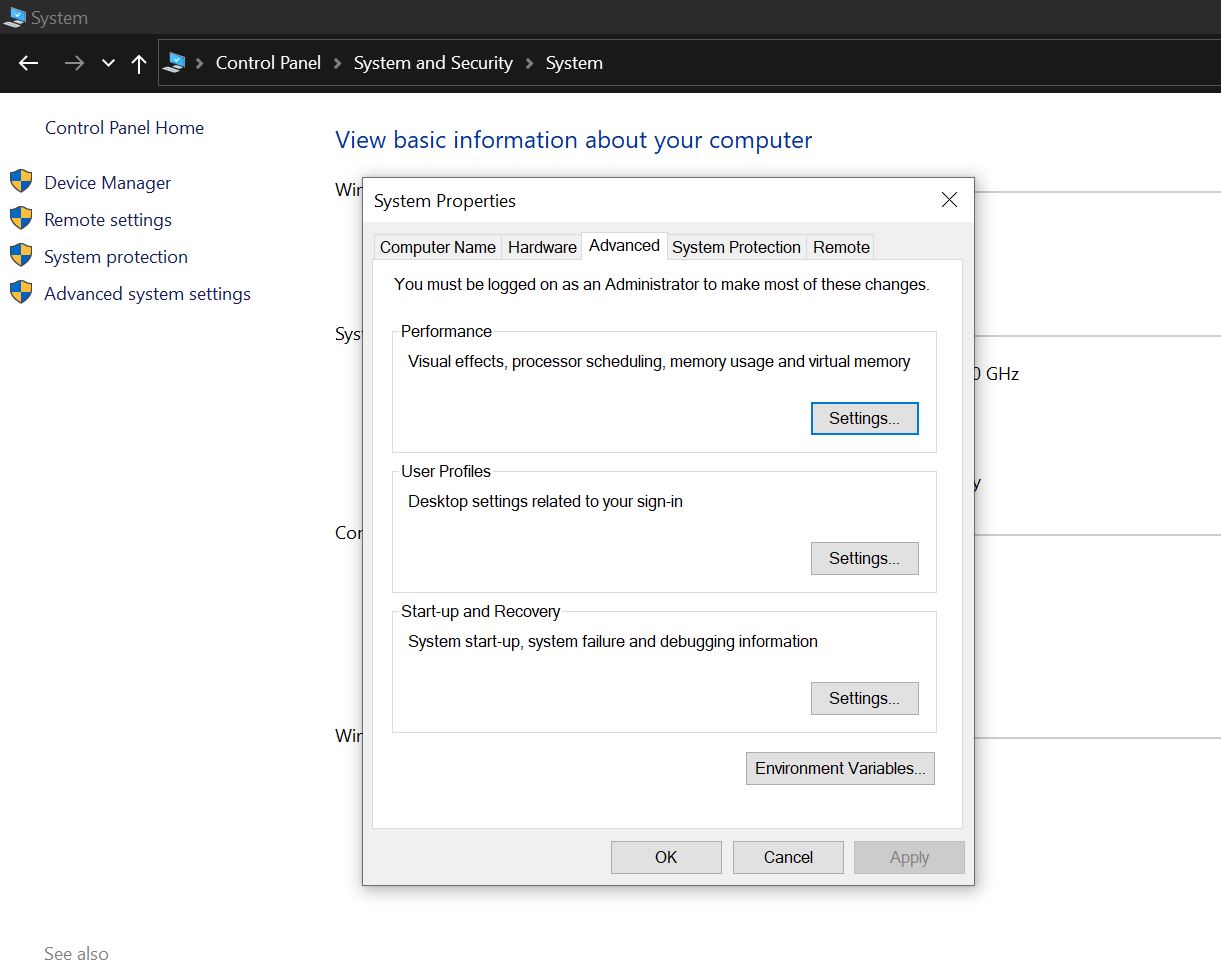
Task: Click the up-one-level arrow in the toolbar
Action: (x=138, y=63)
